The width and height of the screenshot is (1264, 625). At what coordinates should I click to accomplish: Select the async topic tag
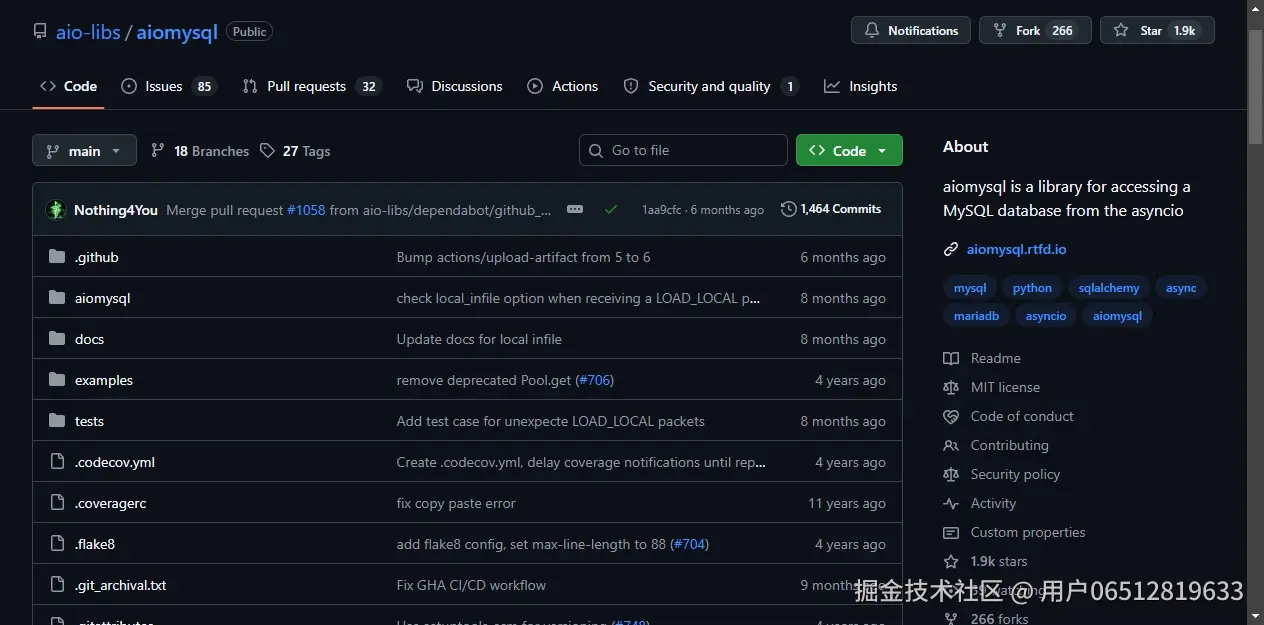coord(1181,288)
